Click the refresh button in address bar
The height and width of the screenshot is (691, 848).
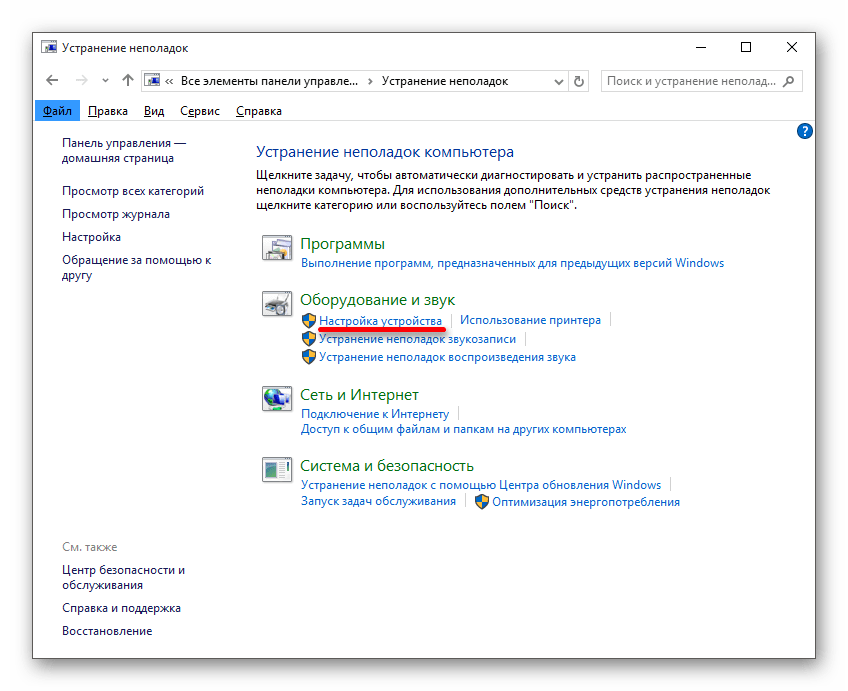pyautogui.click(x=580, y=81)
